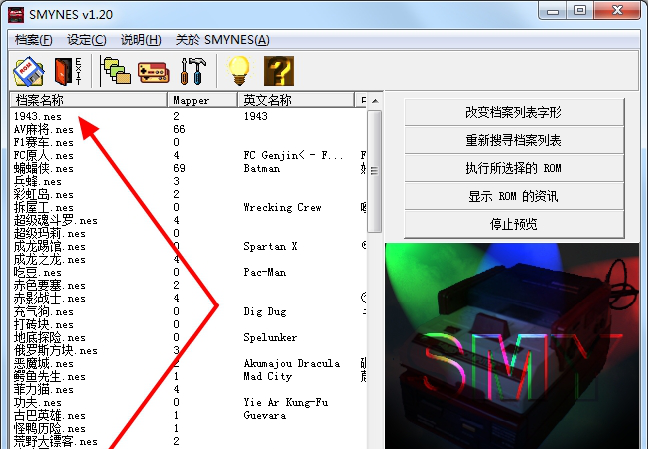Select 超级魂斗罗.nes in the file list
Viewport: 648px width, 466px height.
(x=55, y=221)
